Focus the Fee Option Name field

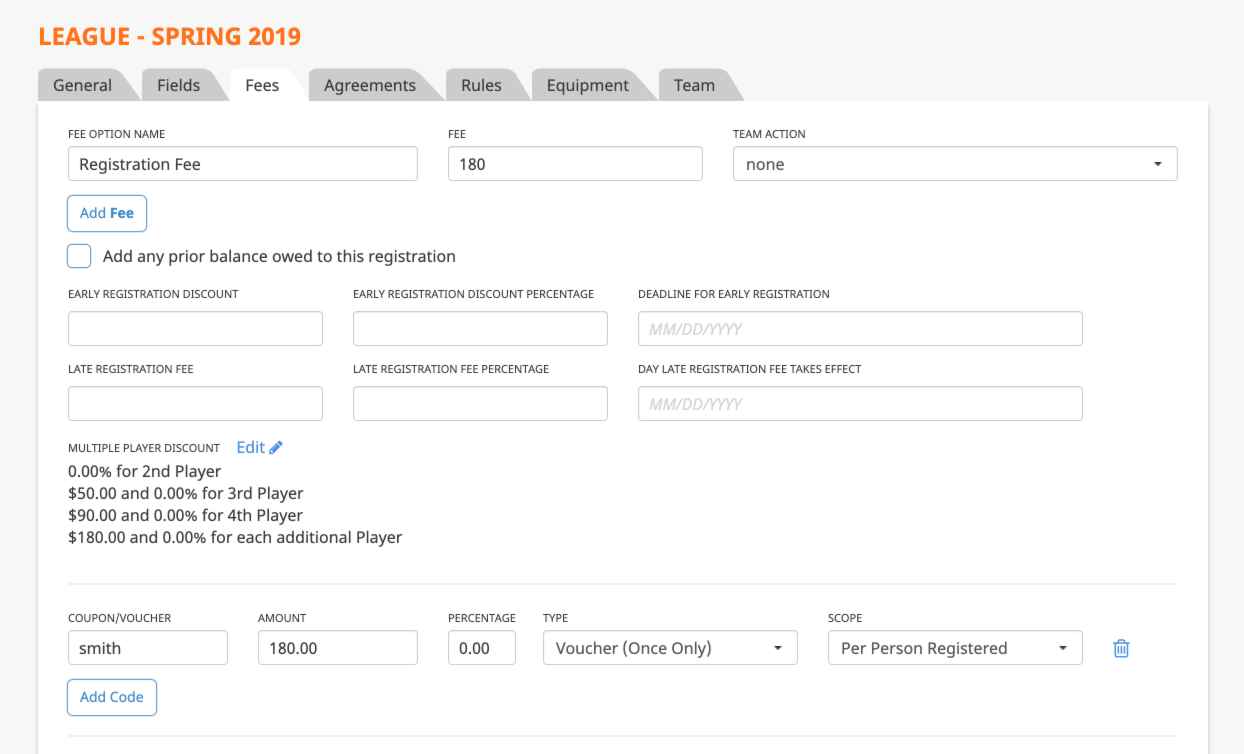(243, 164)
